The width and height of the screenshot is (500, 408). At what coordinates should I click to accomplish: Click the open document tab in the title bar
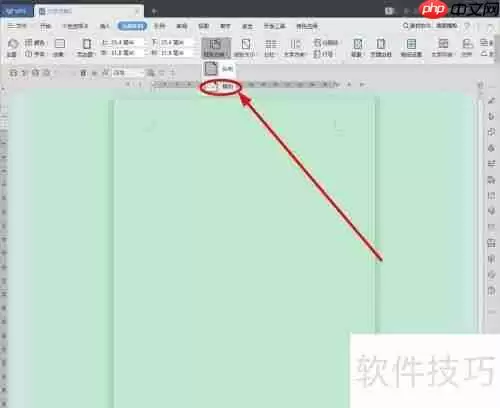tap(89, 11)
